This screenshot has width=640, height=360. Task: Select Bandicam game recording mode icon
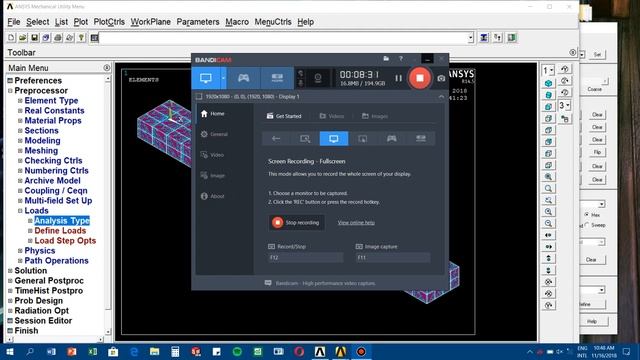pyautogui.click(x=244, y=78)
